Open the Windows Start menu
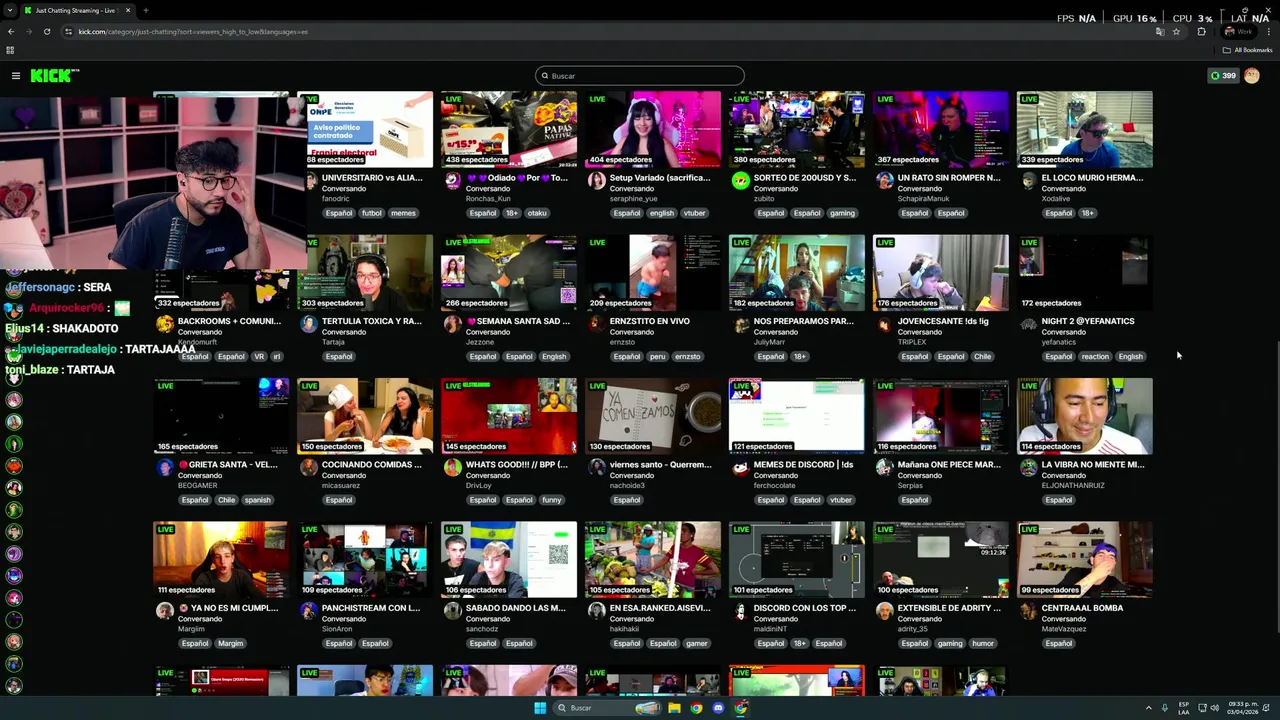 [540, 708]
